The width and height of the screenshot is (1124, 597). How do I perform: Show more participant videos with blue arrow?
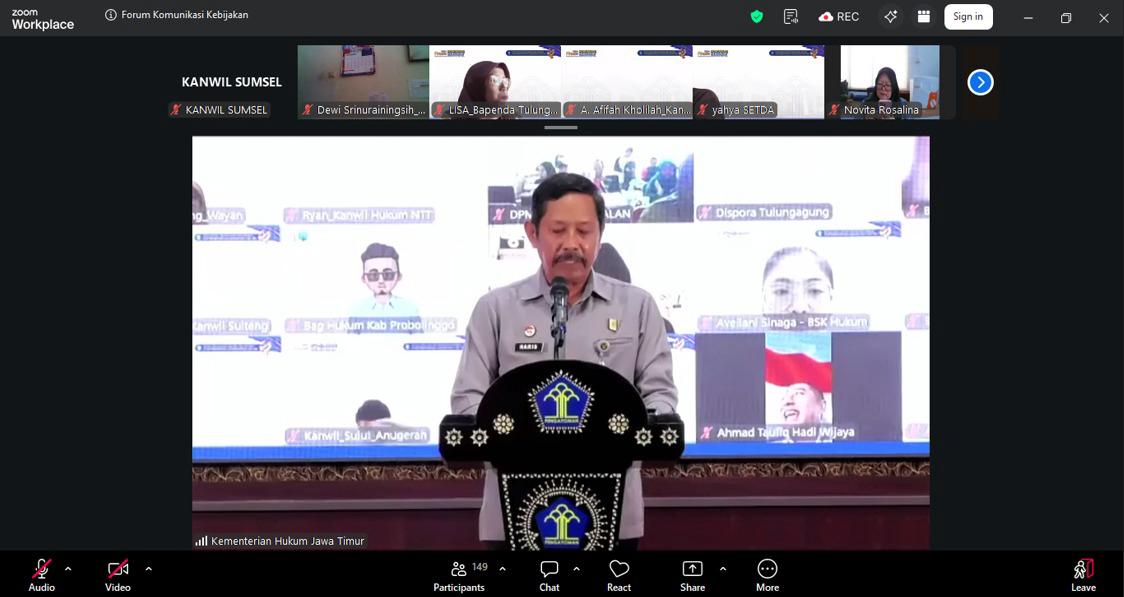[x=979, y=81]
